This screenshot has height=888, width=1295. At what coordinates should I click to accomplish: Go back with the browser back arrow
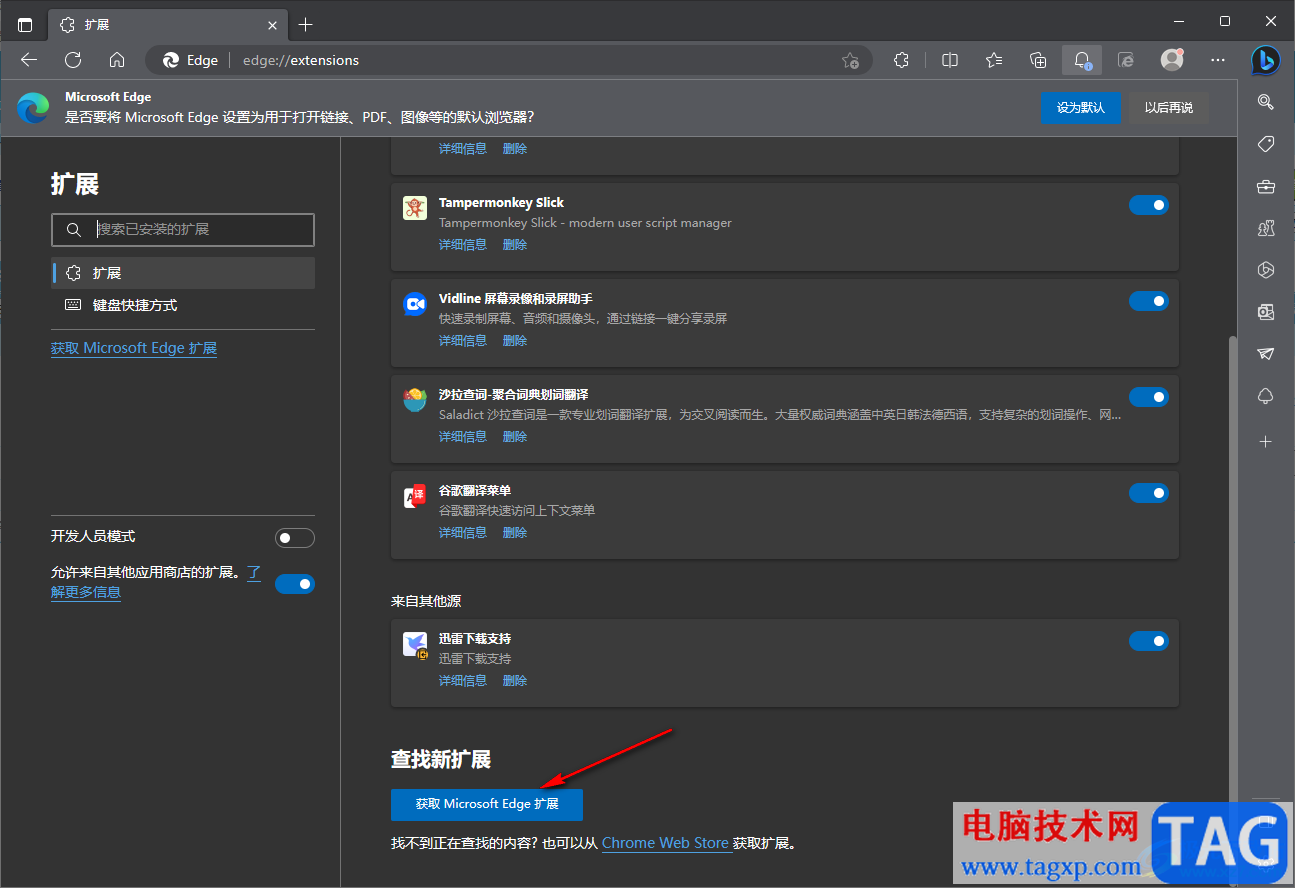(x=29, y=60)
